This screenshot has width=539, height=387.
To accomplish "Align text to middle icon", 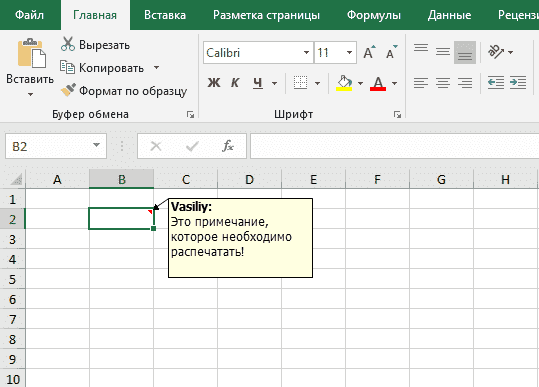I will 443,52.
